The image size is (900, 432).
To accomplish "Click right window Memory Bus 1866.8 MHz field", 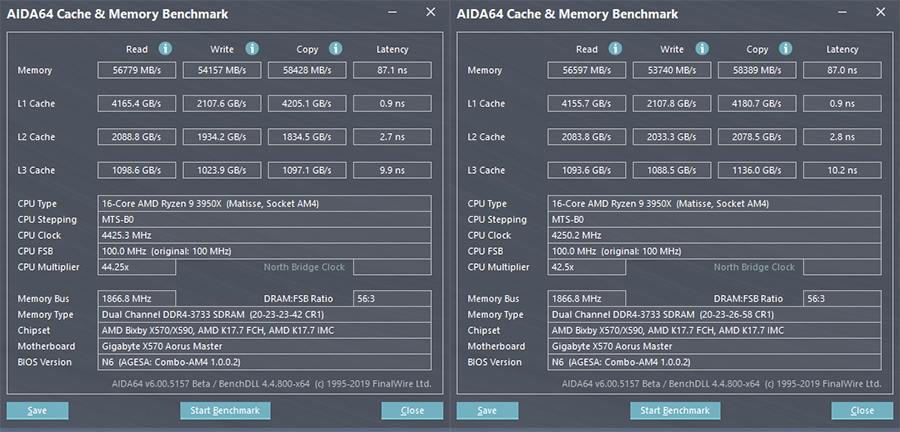I will click(587, 299).
